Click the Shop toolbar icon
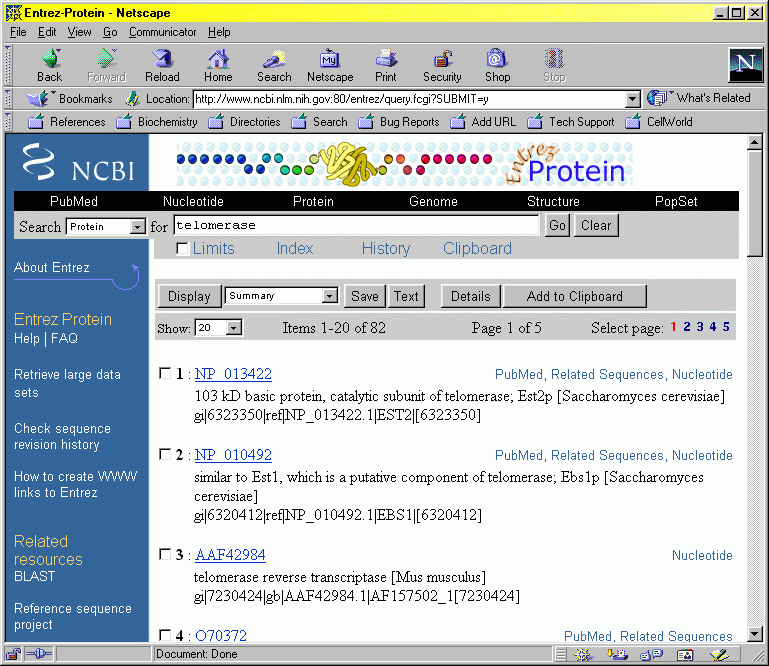The width and height of the screenshot is (769, 666). coord(497,59)
